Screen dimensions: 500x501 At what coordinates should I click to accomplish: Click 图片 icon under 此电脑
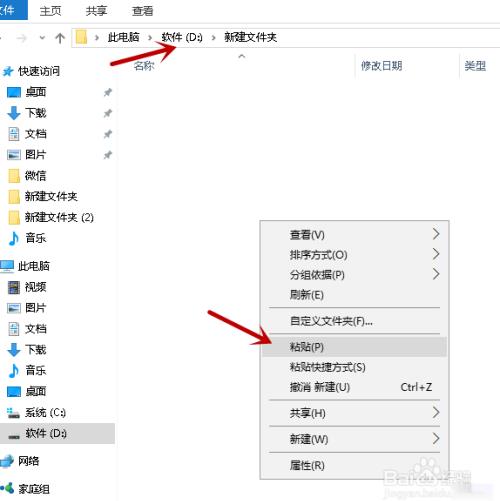(x=14, y=308)
